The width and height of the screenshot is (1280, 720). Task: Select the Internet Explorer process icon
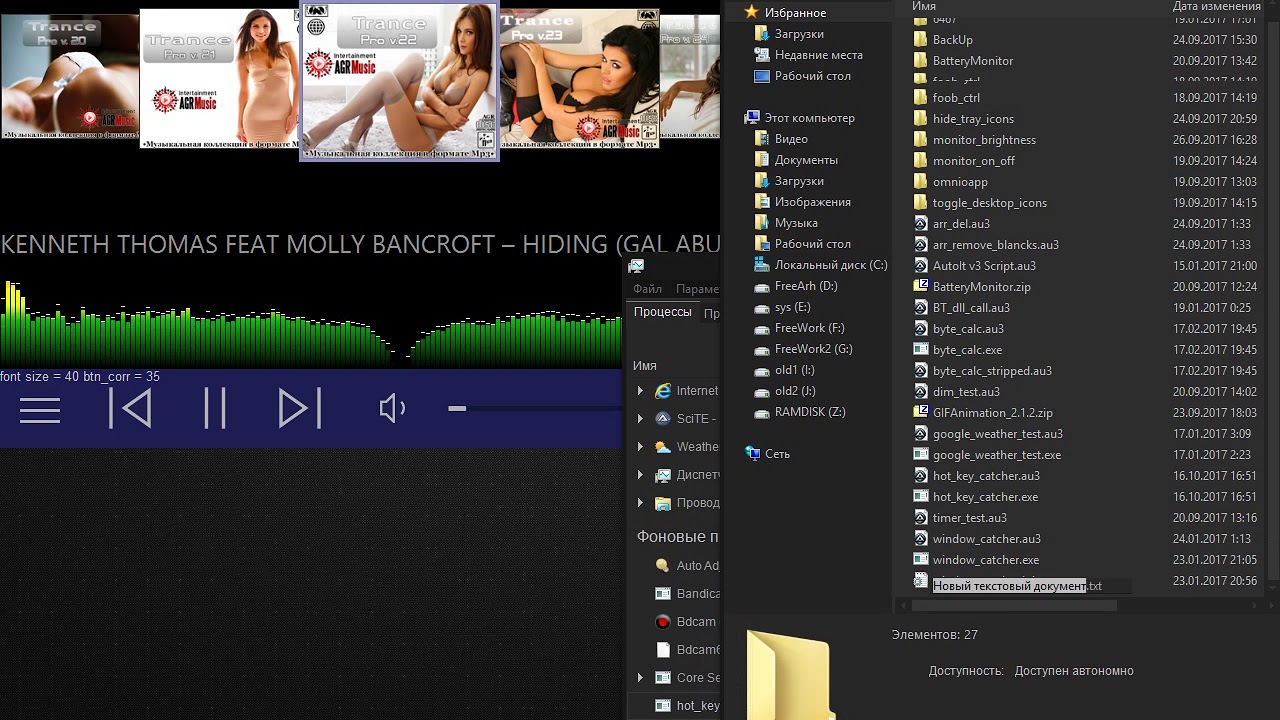(x=662, y=391)
